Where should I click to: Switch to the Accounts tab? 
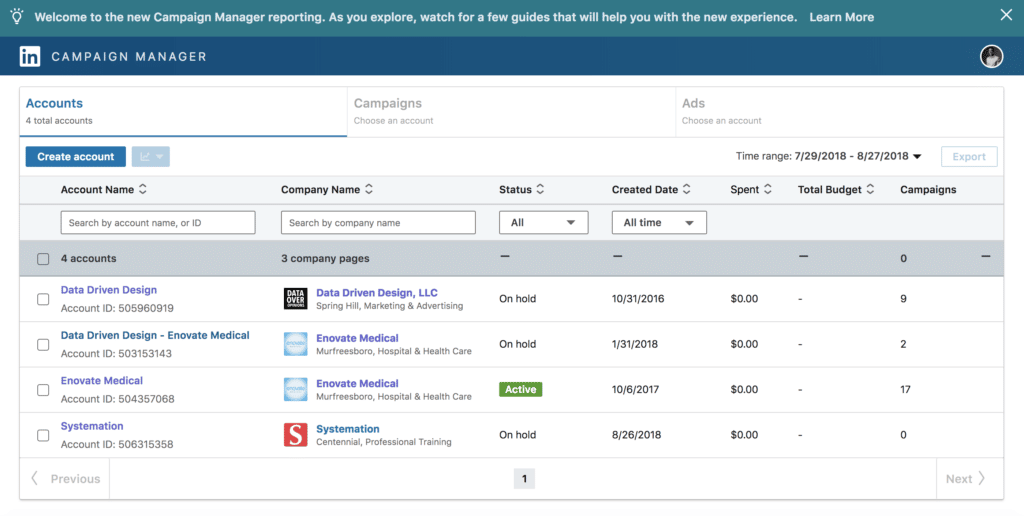(x=183, y=112)
